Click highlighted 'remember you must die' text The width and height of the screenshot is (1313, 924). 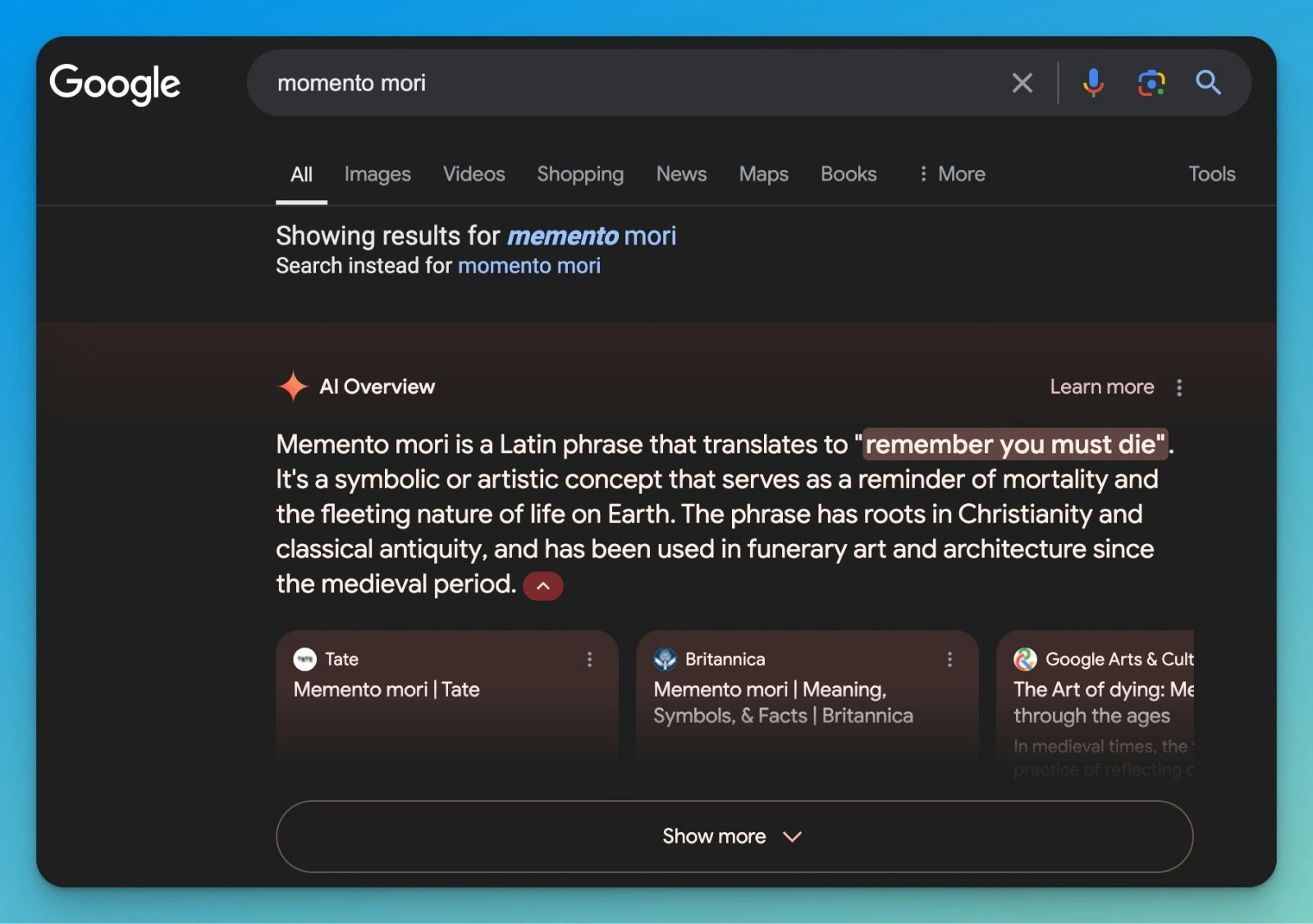(x=1015, y=445)
